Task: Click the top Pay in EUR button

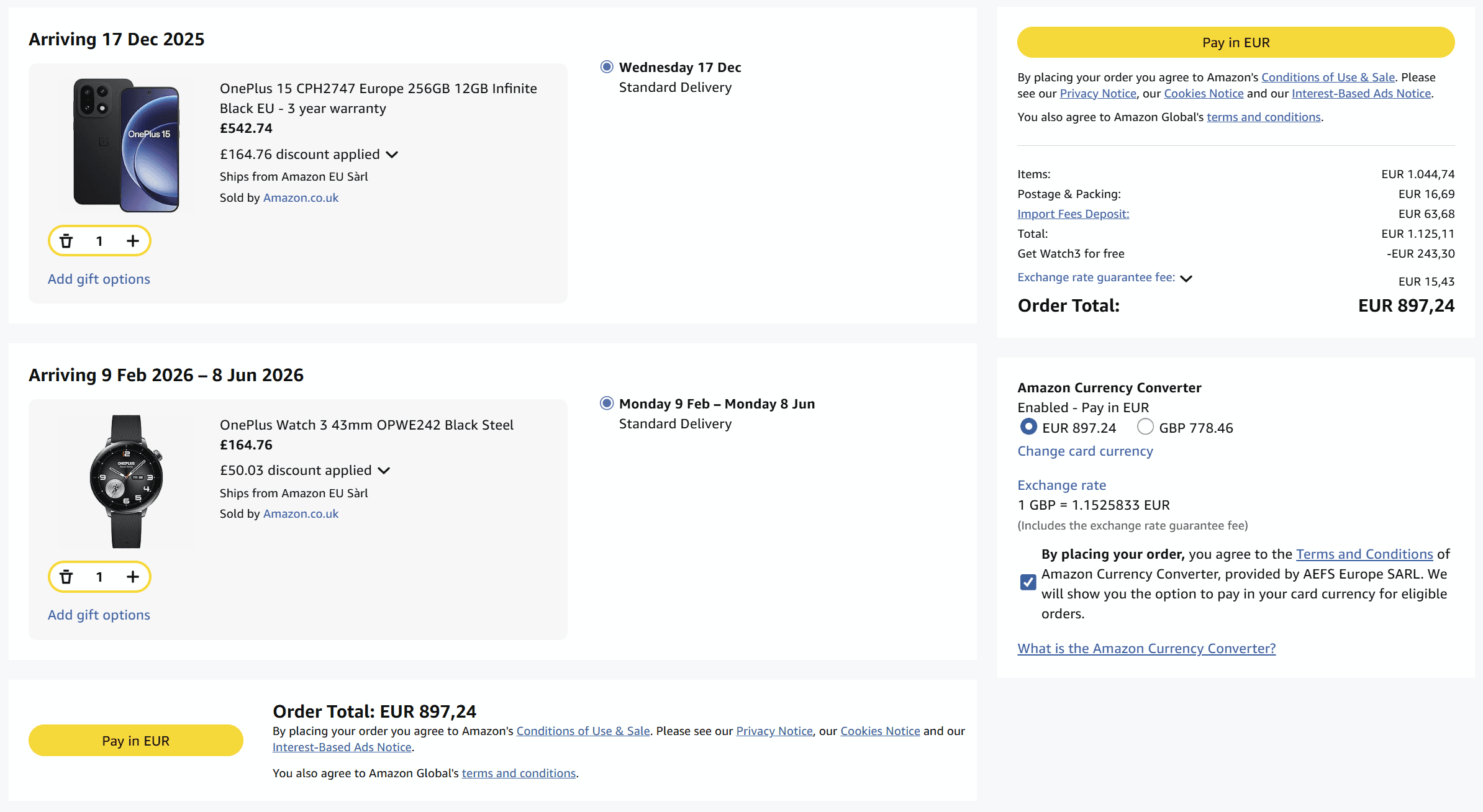Action: 1236,42
